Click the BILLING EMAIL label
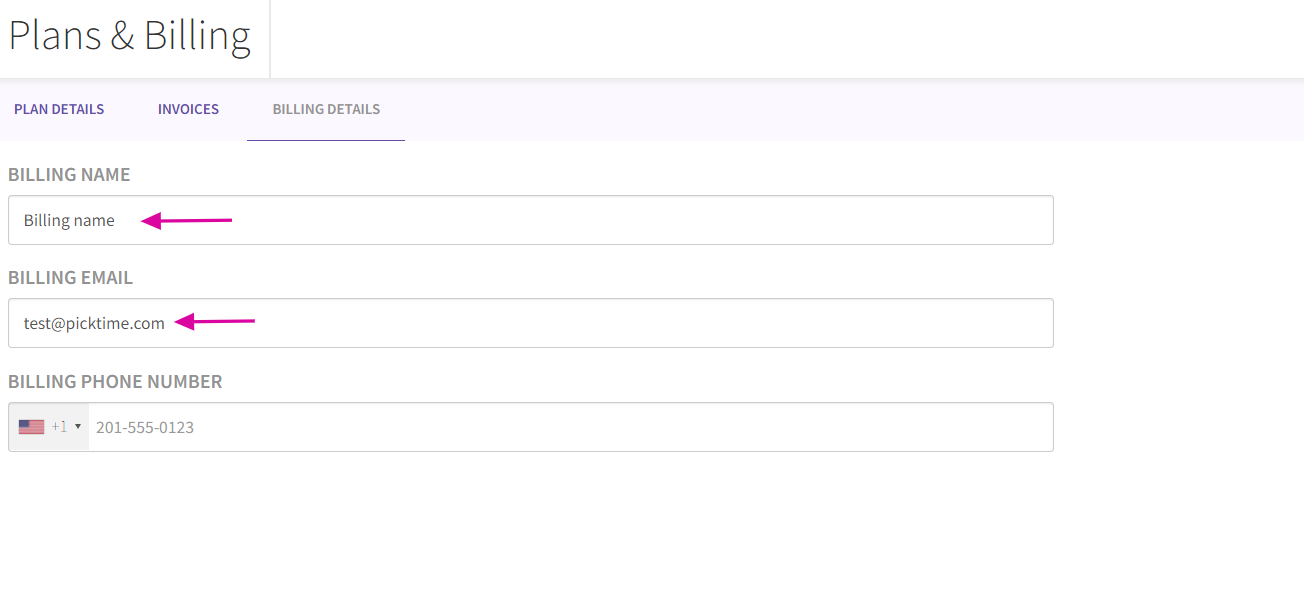This screenshot has width=1304, height=607. click(x=70, y=278)
